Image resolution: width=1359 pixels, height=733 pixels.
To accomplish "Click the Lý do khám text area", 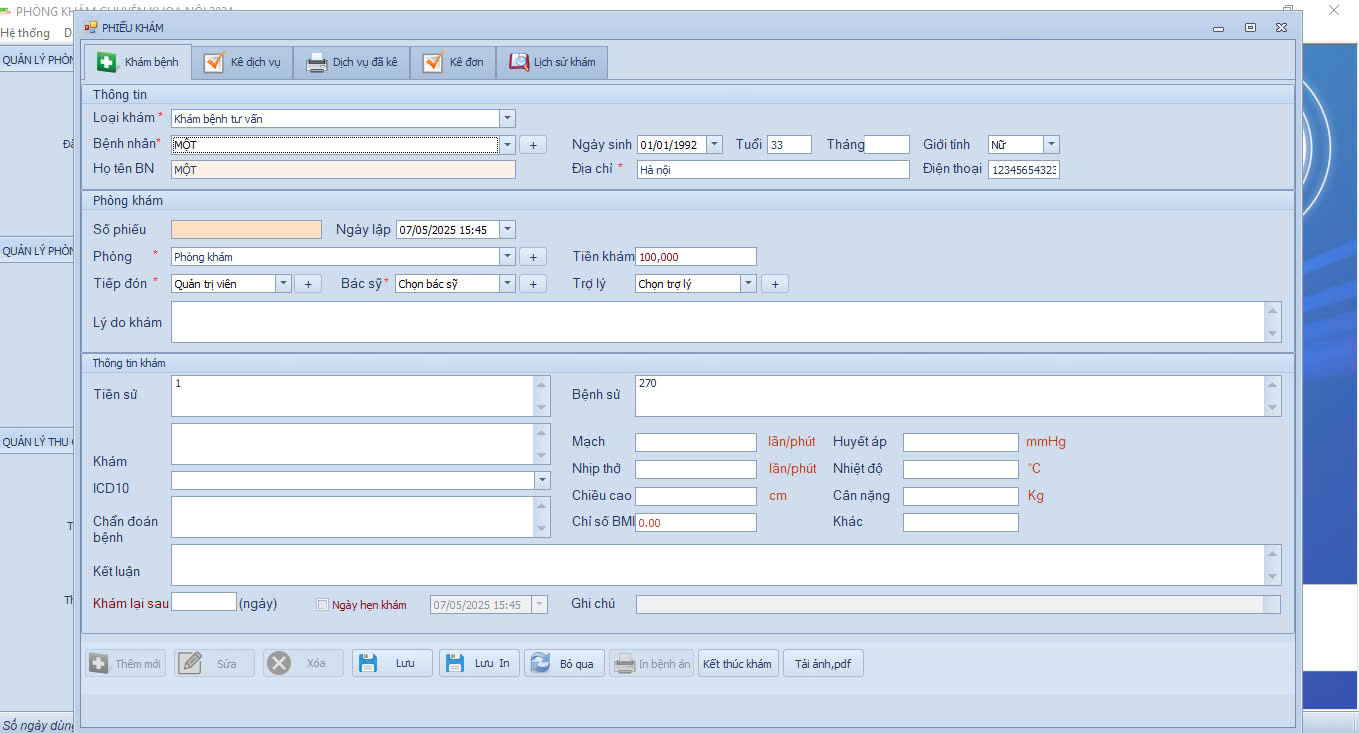I will 726,322.
